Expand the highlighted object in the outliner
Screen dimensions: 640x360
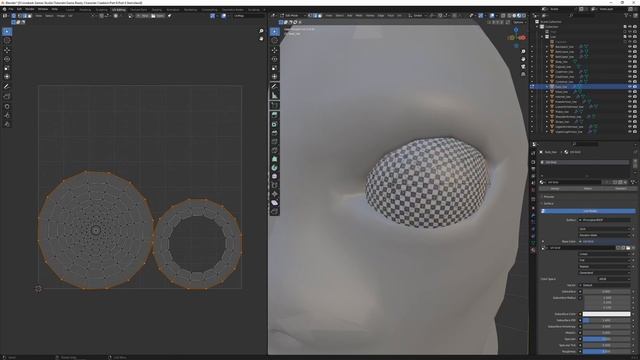coord(547,87)
